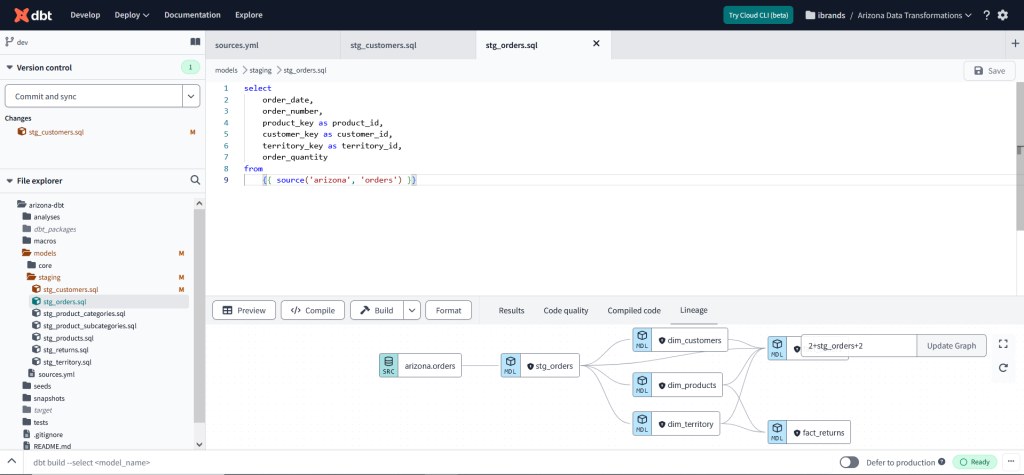The height and width of the screenshot is (475, 1024).
Task: Expand lineage graph to fullscreen
Action: (1003, 343)
